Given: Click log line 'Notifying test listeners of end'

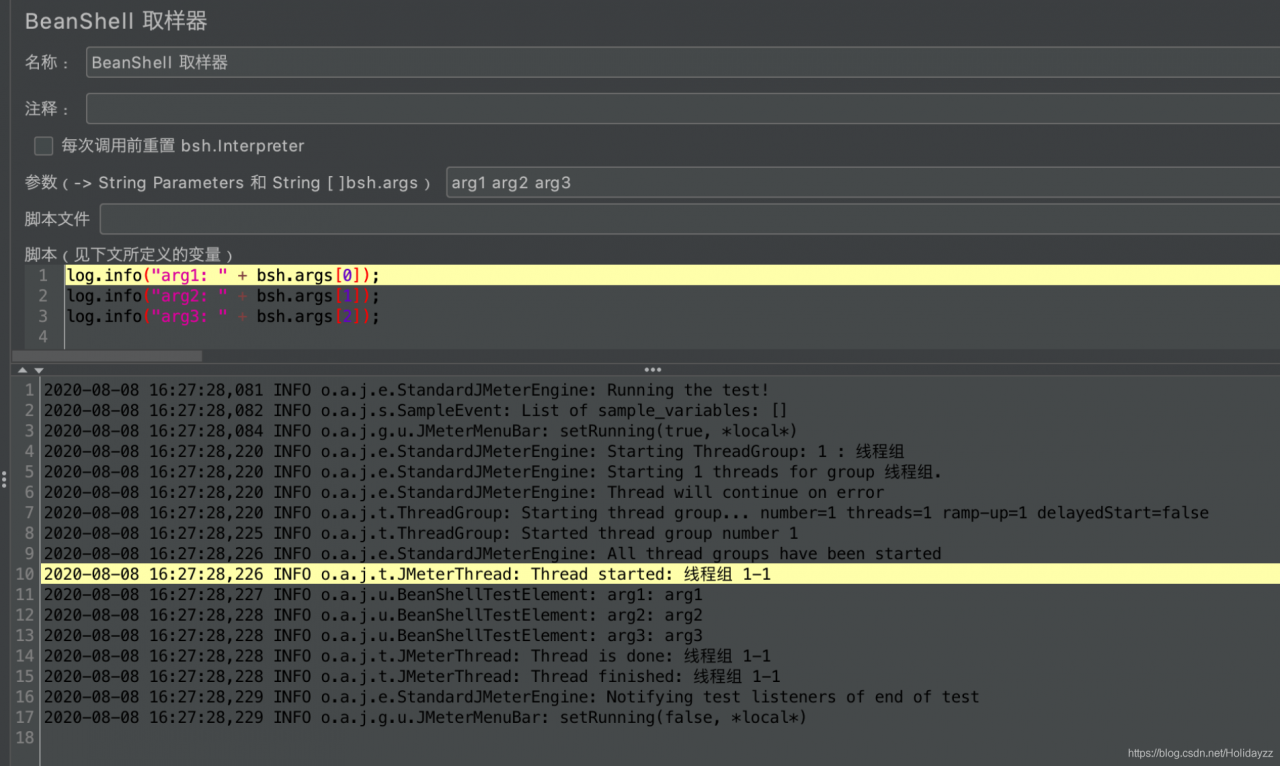Looking at the screenshot, I should [511, 697].
